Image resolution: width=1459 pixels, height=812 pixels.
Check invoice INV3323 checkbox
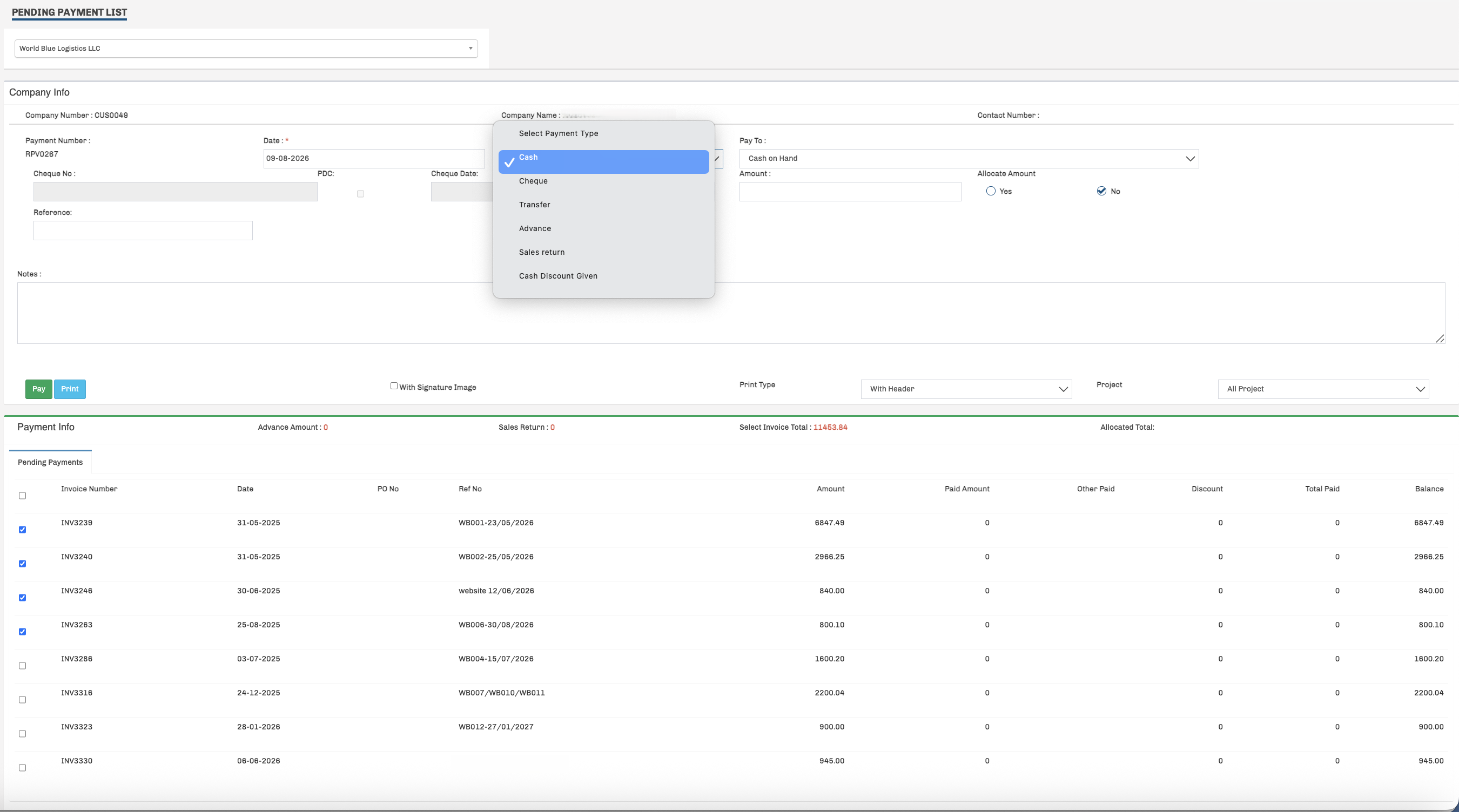[23, 734]
